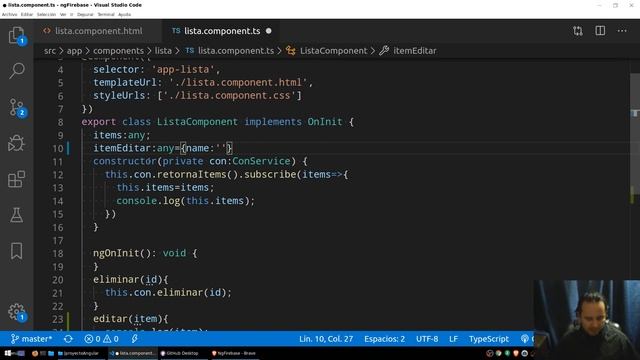This screenshot has width=640, height=360.
Task: Click unsaved dot on lista.component.ts tab
Action: click(x=269, y=31)
